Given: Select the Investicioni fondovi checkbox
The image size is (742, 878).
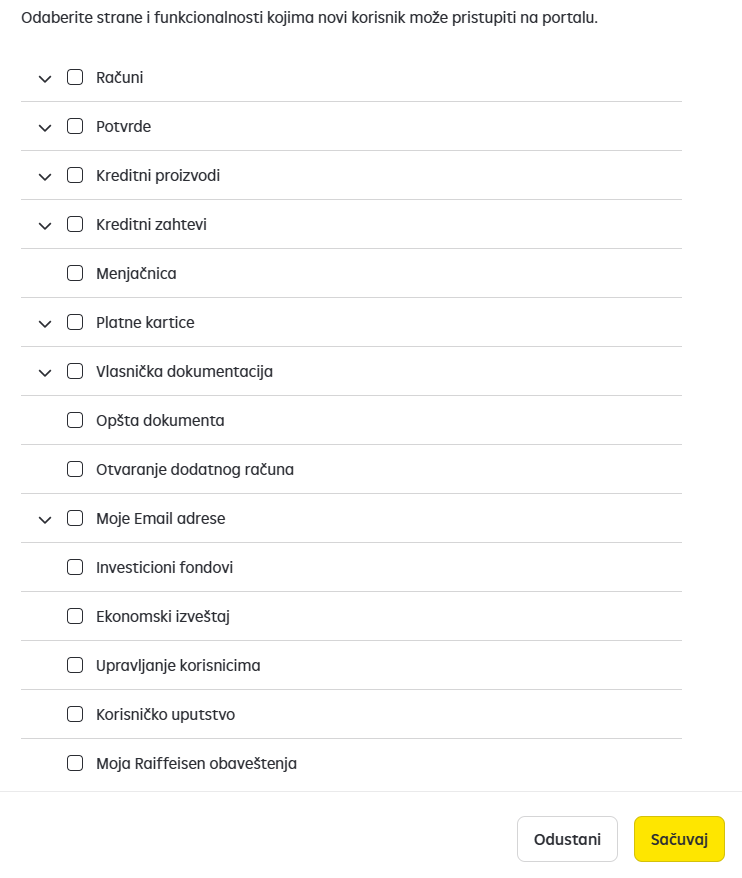Looking at the screenshot, I should (75, 567).
